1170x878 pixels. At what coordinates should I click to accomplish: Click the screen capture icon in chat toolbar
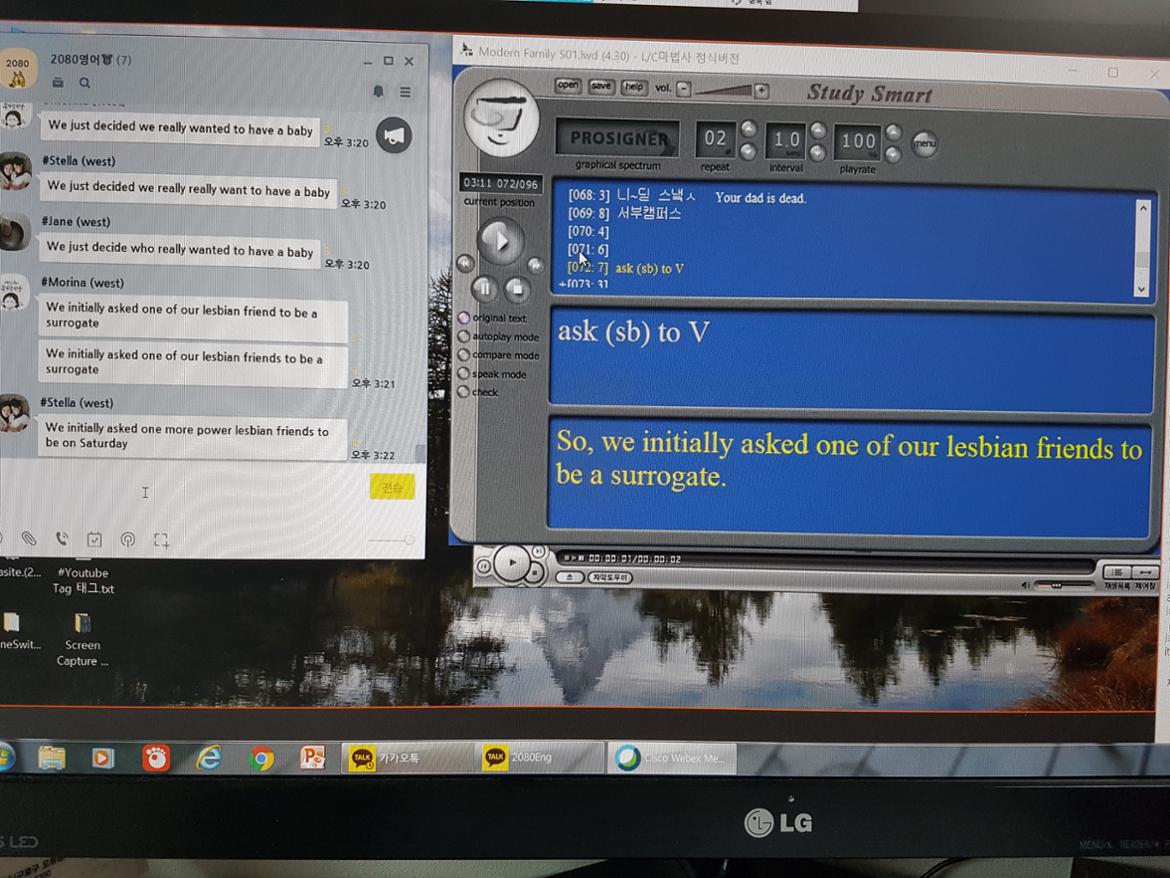click(x=161, y=540)
